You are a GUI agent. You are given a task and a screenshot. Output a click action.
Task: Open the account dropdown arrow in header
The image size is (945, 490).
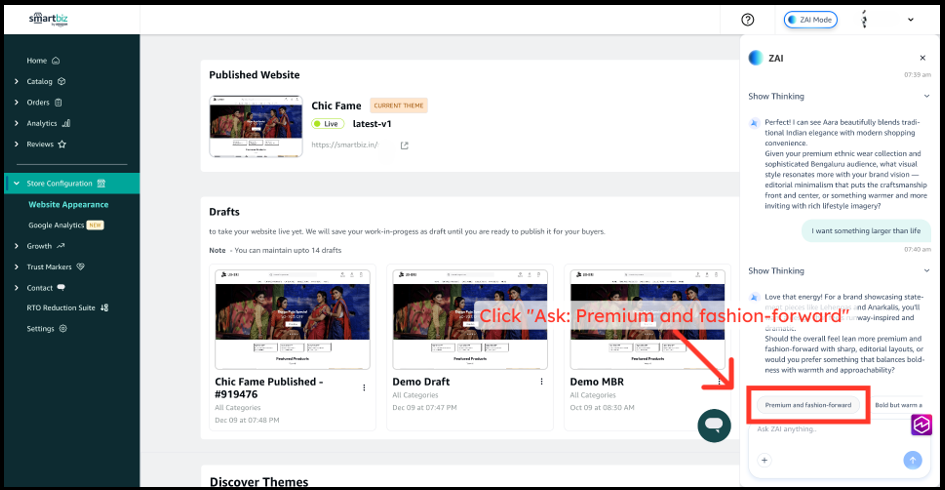(x=910, y=19)
